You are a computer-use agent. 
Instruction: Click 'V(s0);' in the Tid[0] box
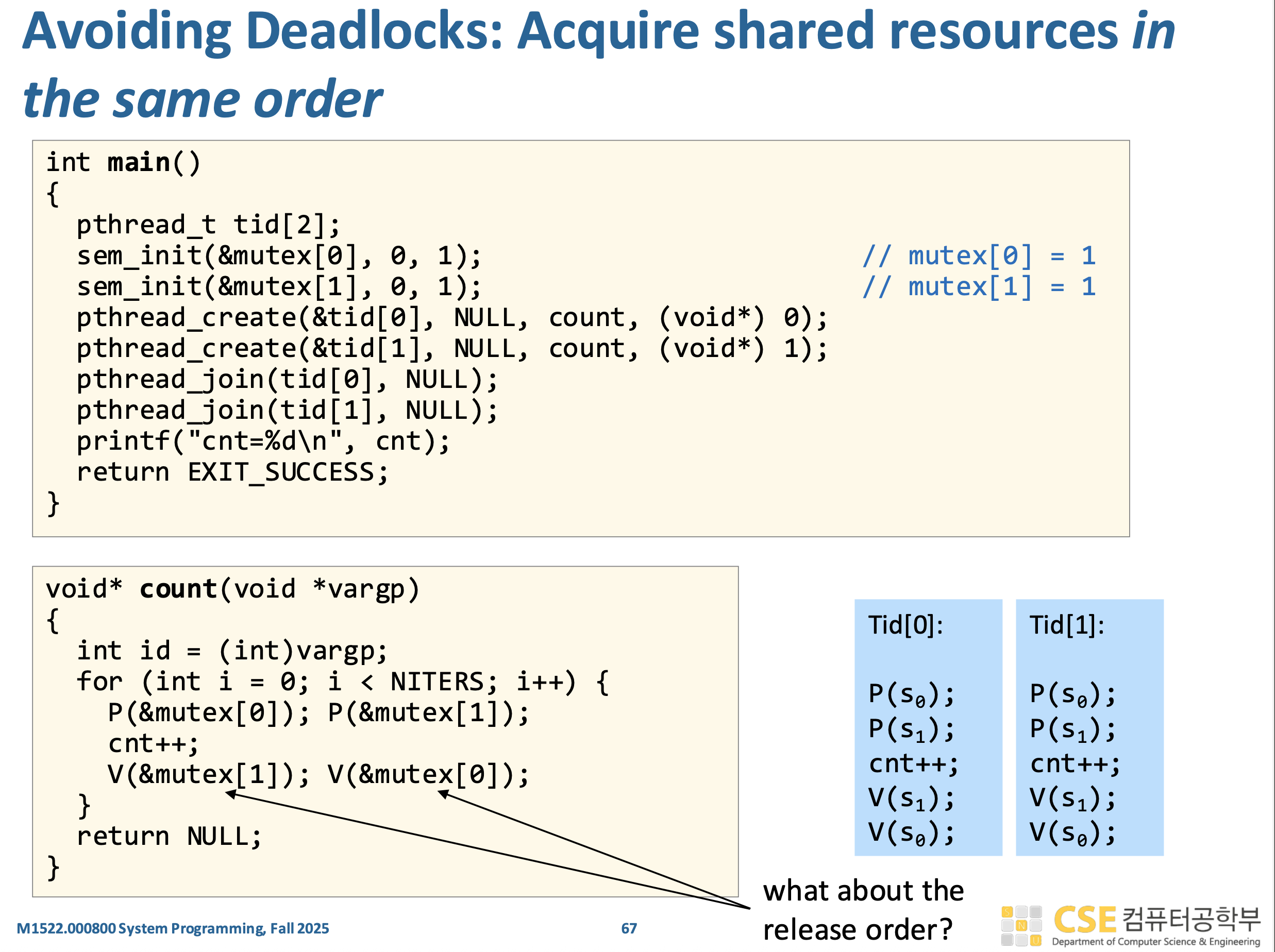pos(911,834)
